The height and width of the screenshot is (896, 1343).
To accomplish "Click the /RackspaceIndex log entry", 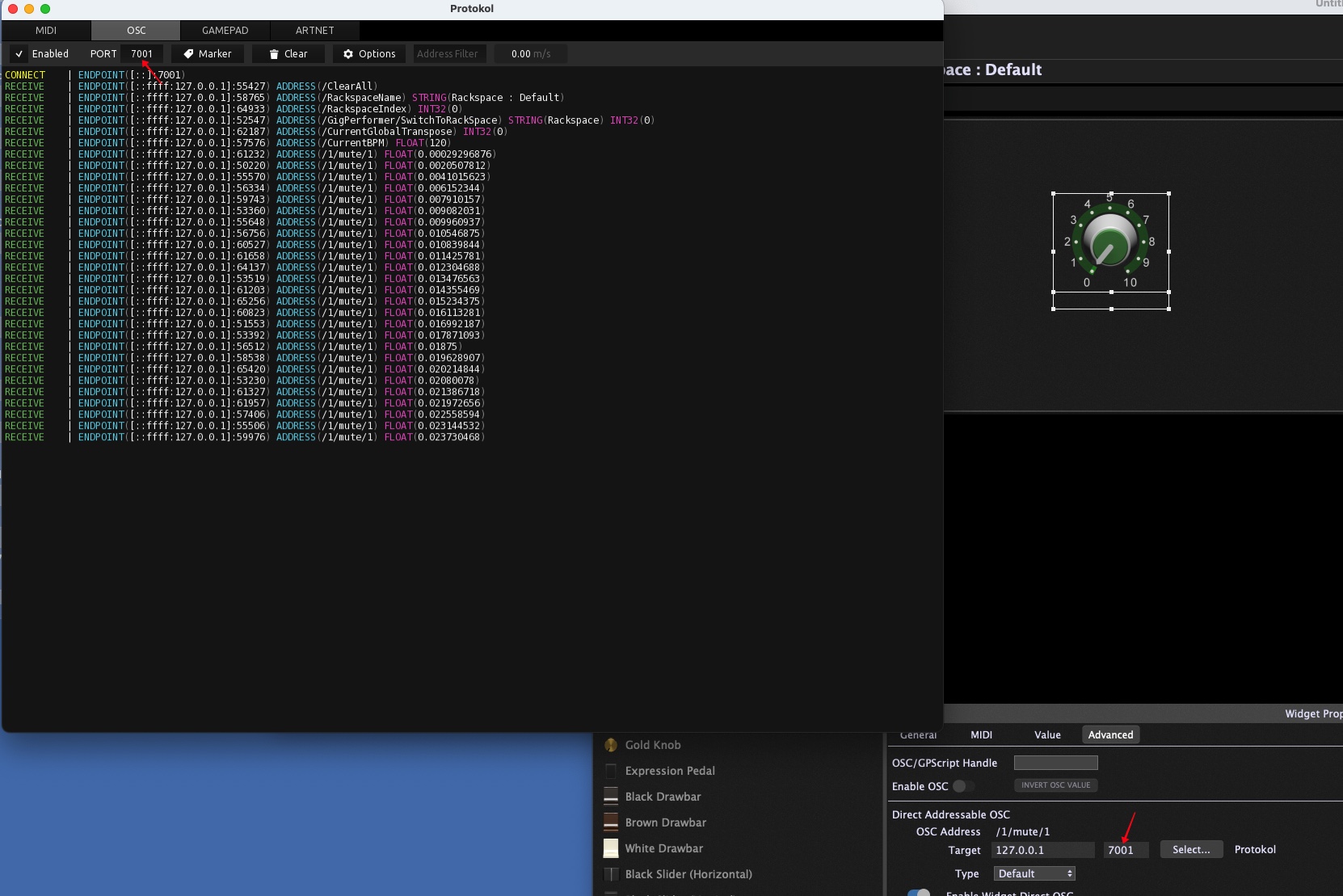I will tap(234, 109).
